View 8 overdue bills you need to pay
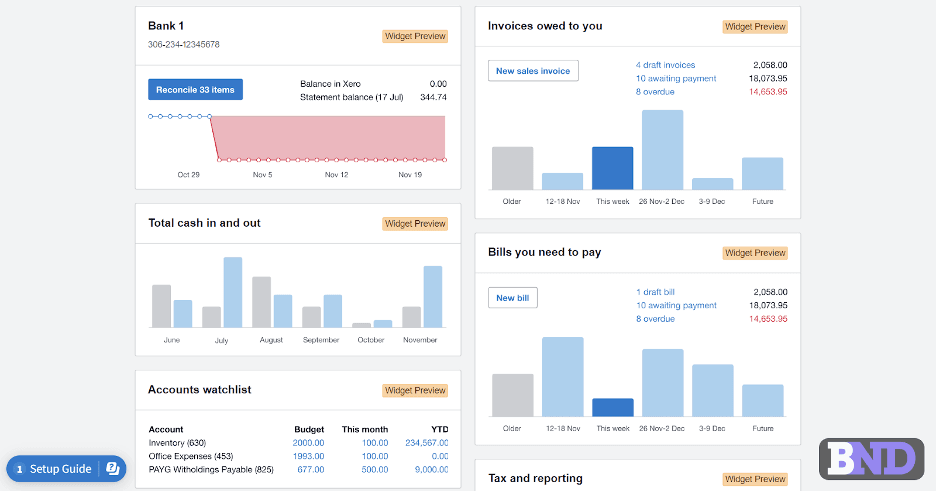This screenshot has width=936, height=492. tap(655, 319)
